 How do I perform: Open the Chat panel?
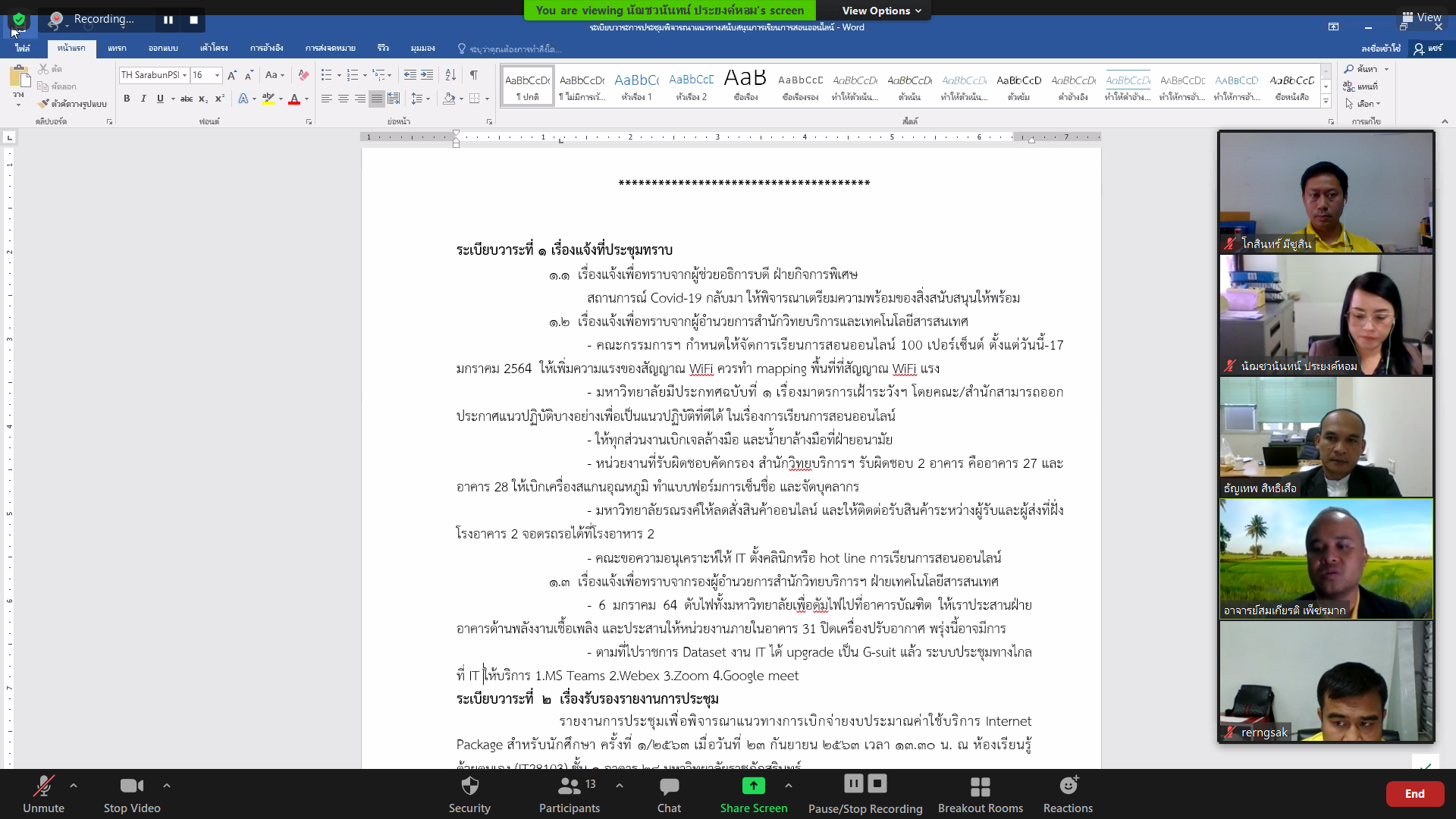669,786
